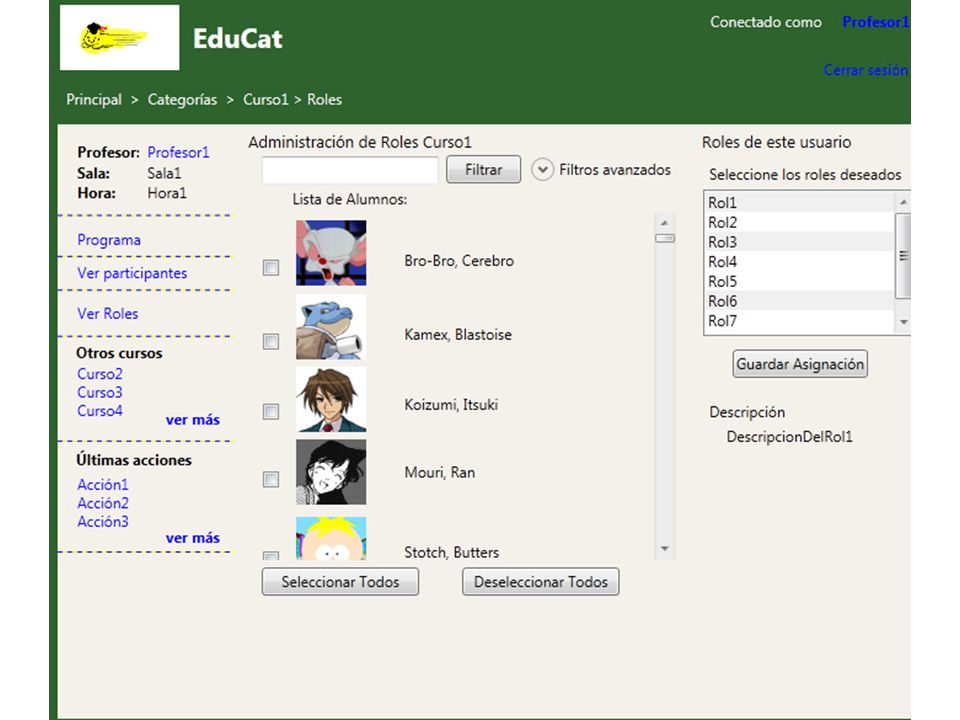Open the Profesor1 user link in header
This screenshot has width=960, height=720.
(876, 22)
